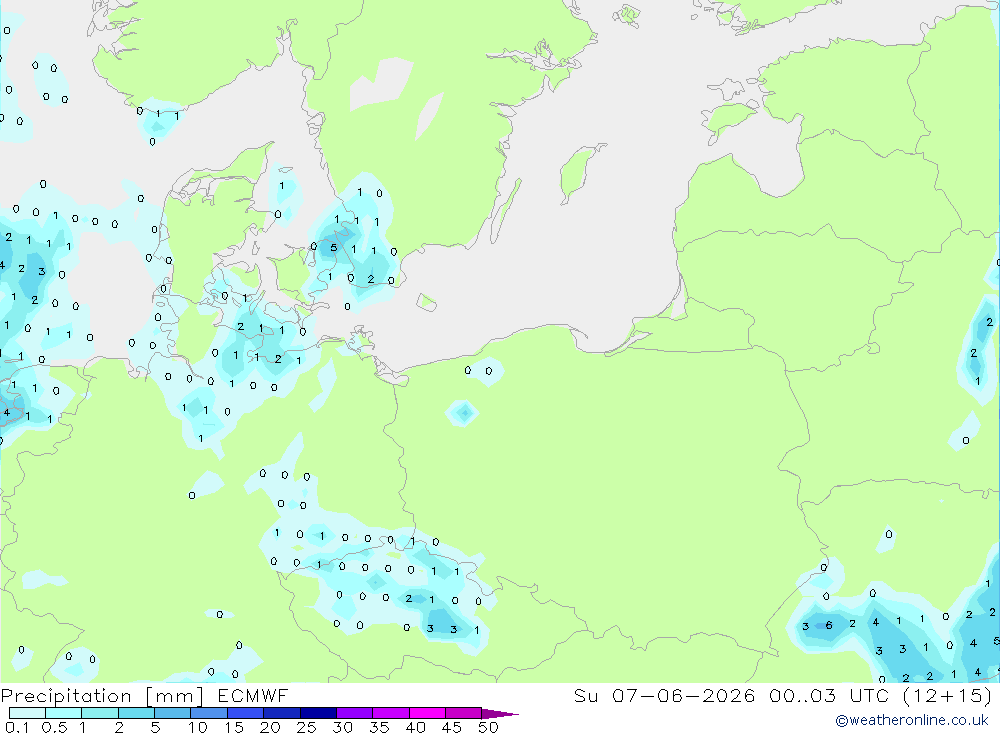
Task: Click the 1–2 mm legend color segment
Action: point(100,713)
